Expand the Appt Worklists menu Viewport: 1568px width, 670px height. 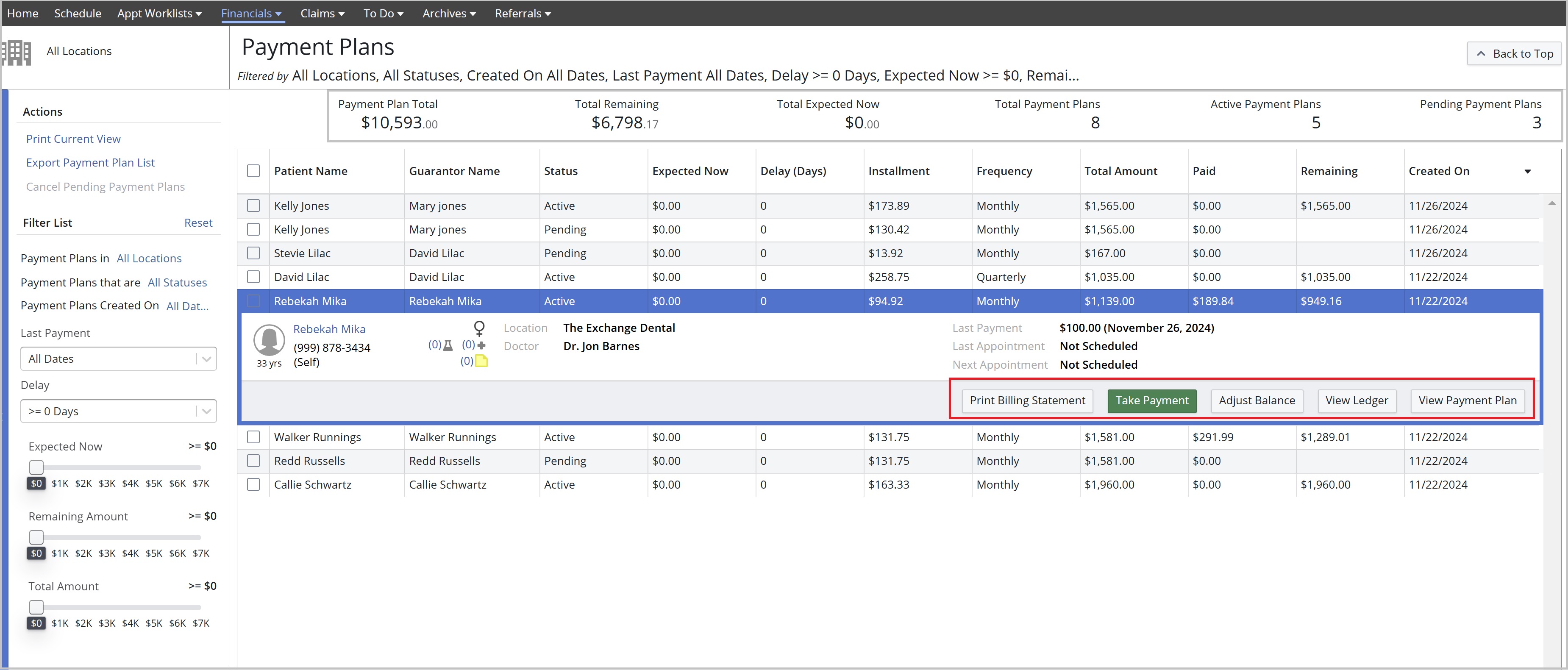click(x=159, y=14)
